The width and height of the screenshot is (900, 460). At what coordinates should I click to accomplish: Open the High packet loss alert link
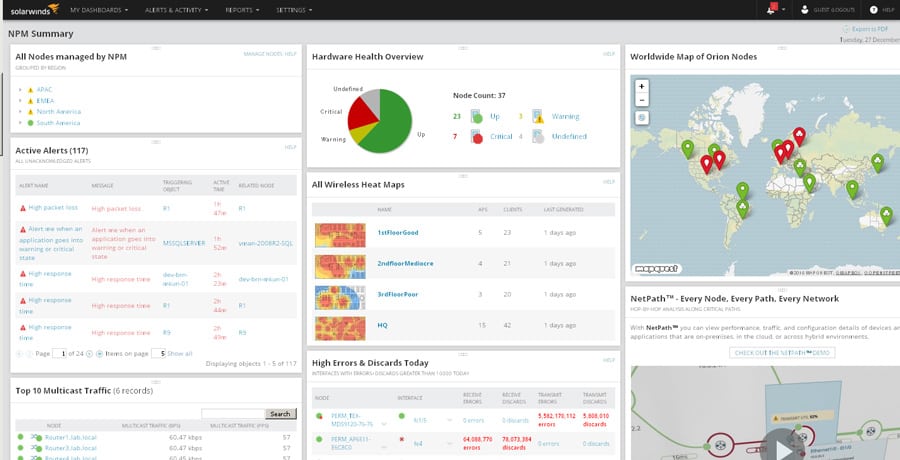pos(53,208)
